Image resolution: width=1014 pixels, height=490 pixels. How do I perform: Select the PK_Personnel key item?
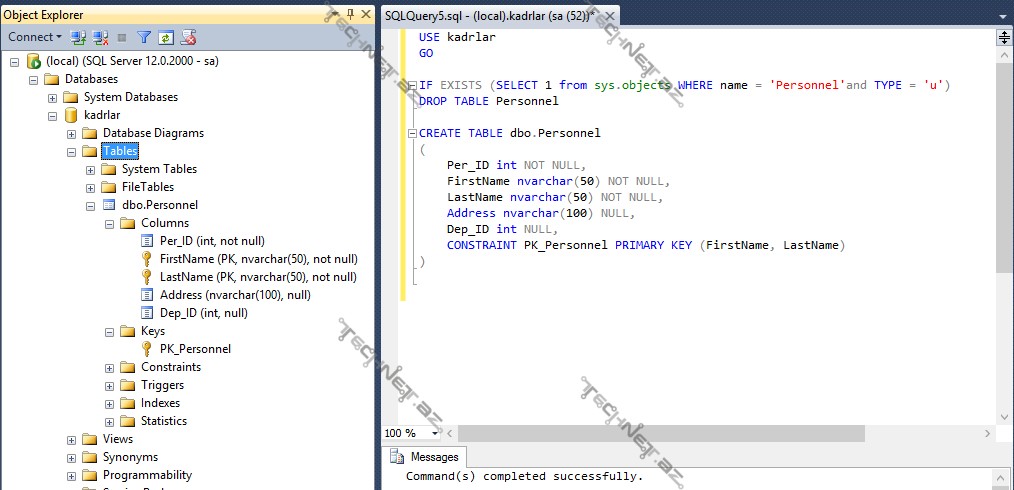(195, 349)
